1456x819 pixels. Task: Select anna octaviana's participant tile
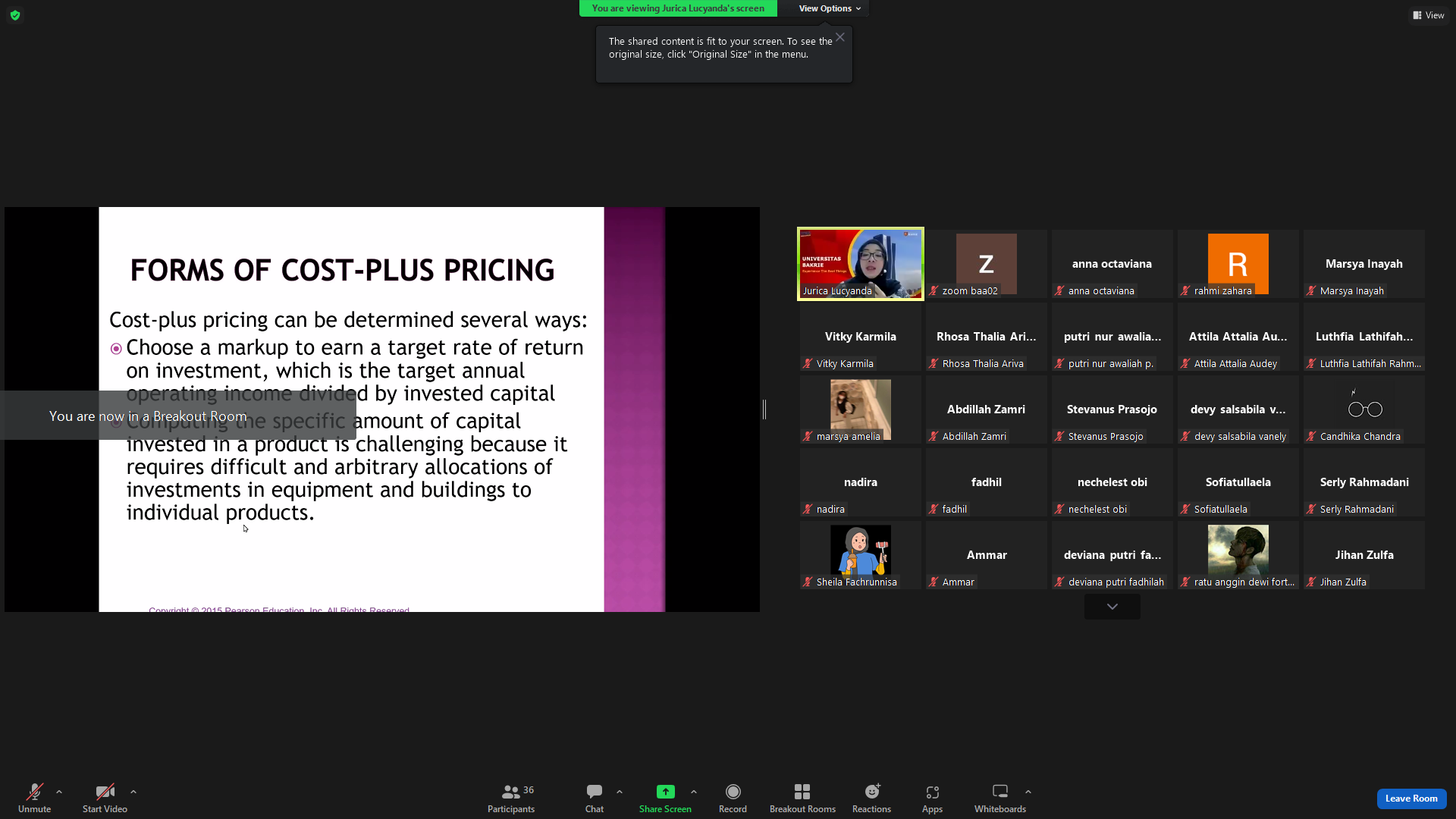coord(1112,264)
